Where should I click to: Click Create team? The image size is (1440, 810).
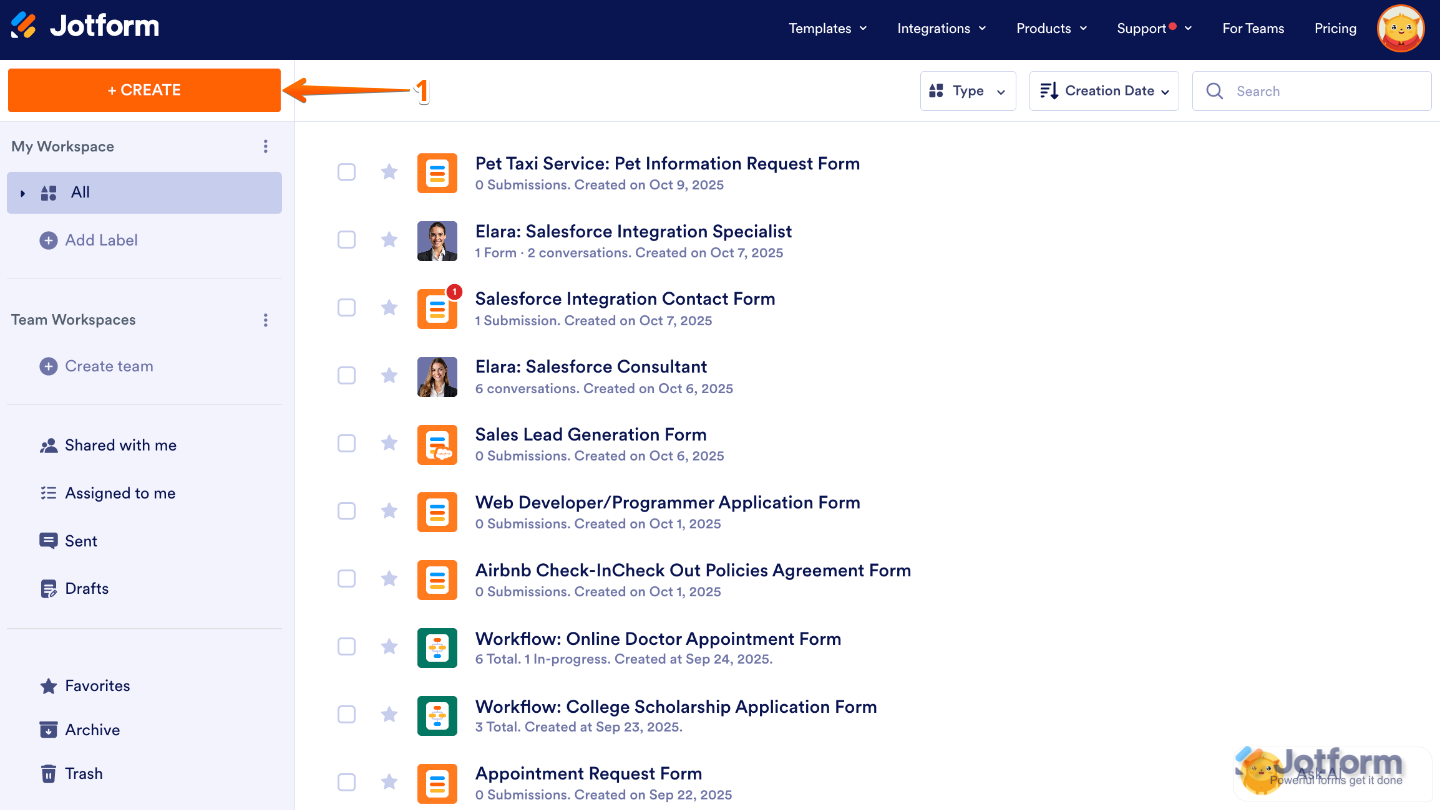tap(96, 366)
